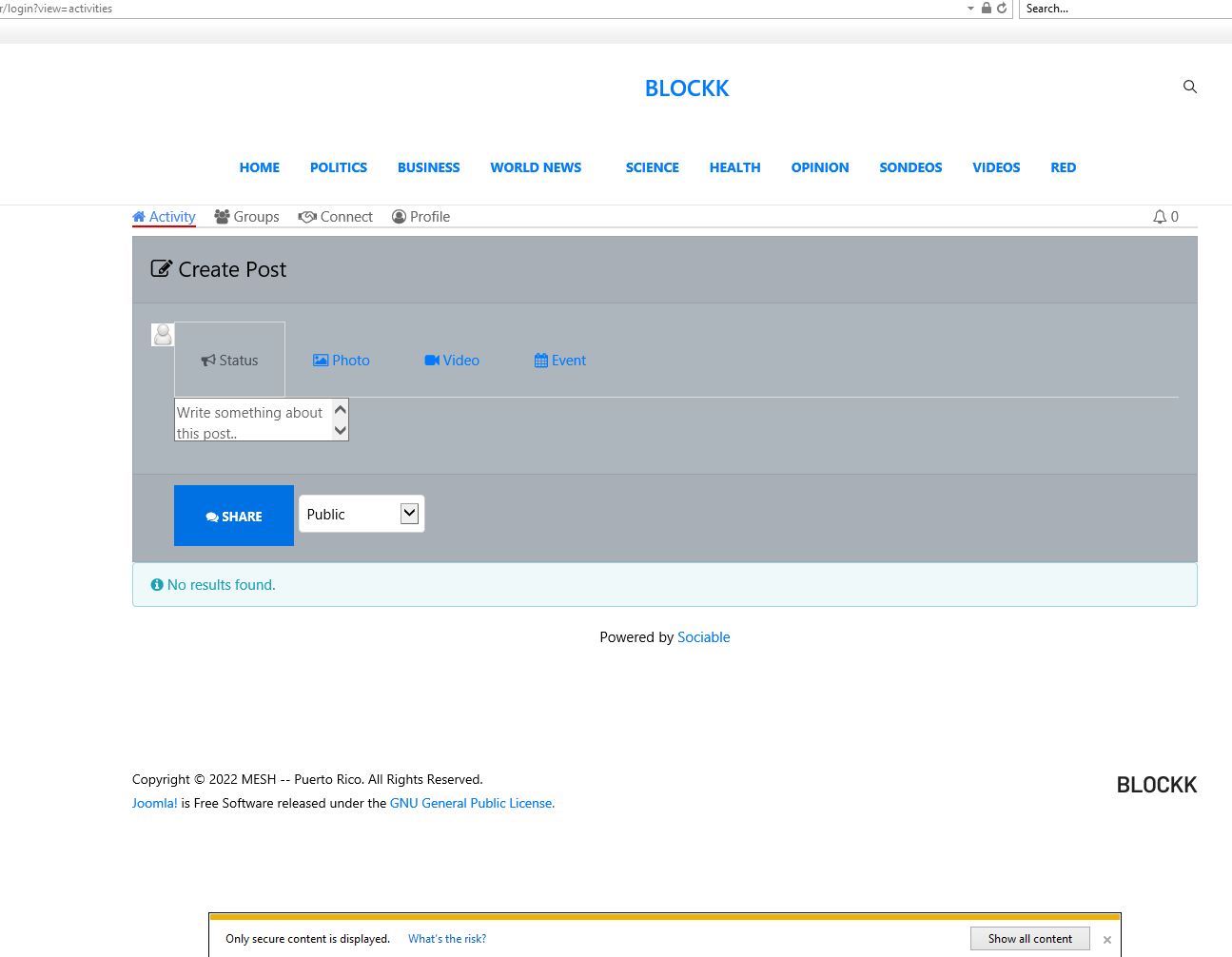
Task: Click the site search magnifier icon
Action: point(1189,87)
